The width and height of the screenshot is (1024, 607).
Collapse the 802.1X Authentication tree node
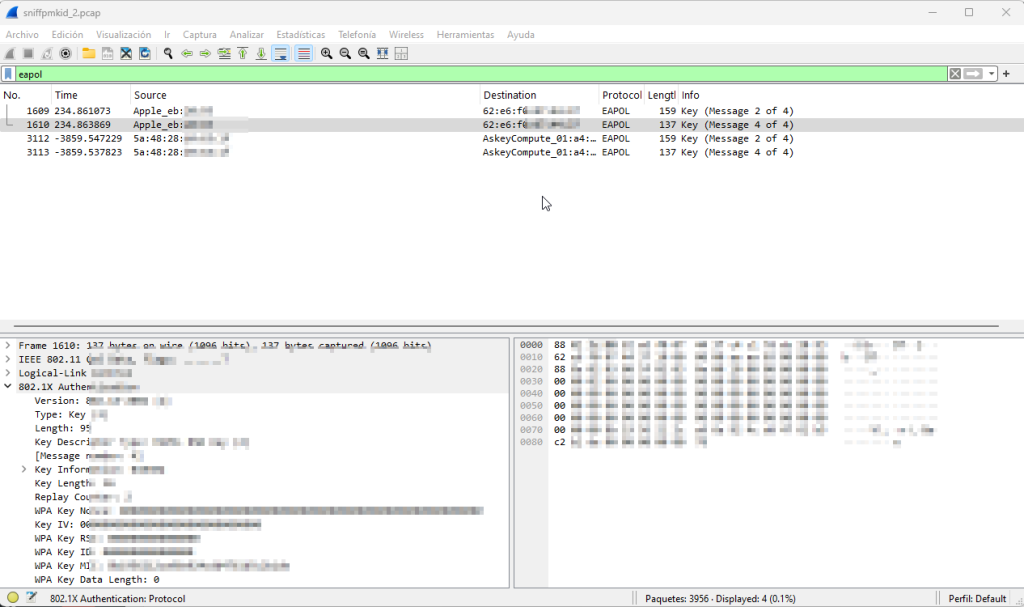coord(9,386)
